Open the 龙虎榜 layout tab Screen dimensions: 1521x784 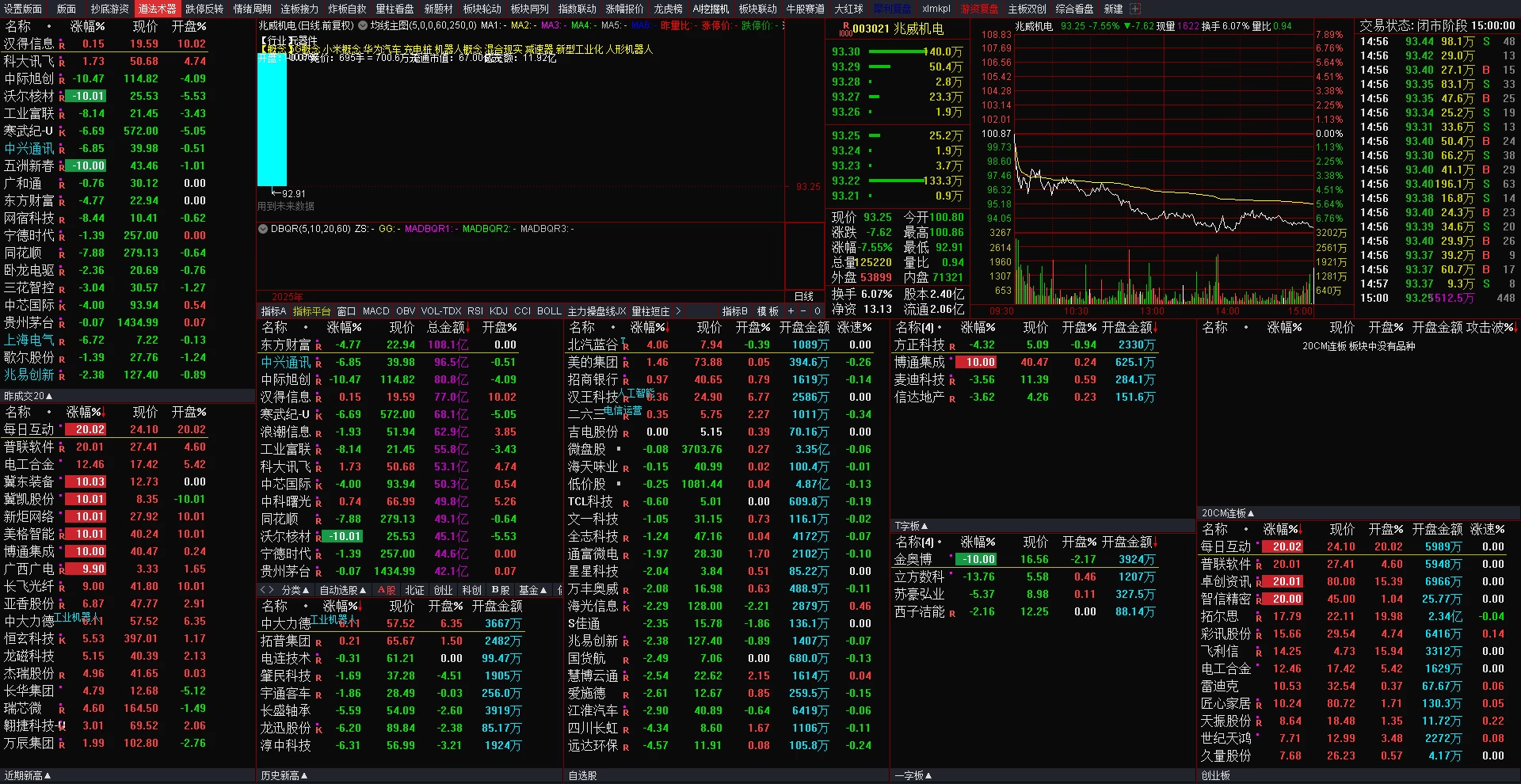click(668, 9)
